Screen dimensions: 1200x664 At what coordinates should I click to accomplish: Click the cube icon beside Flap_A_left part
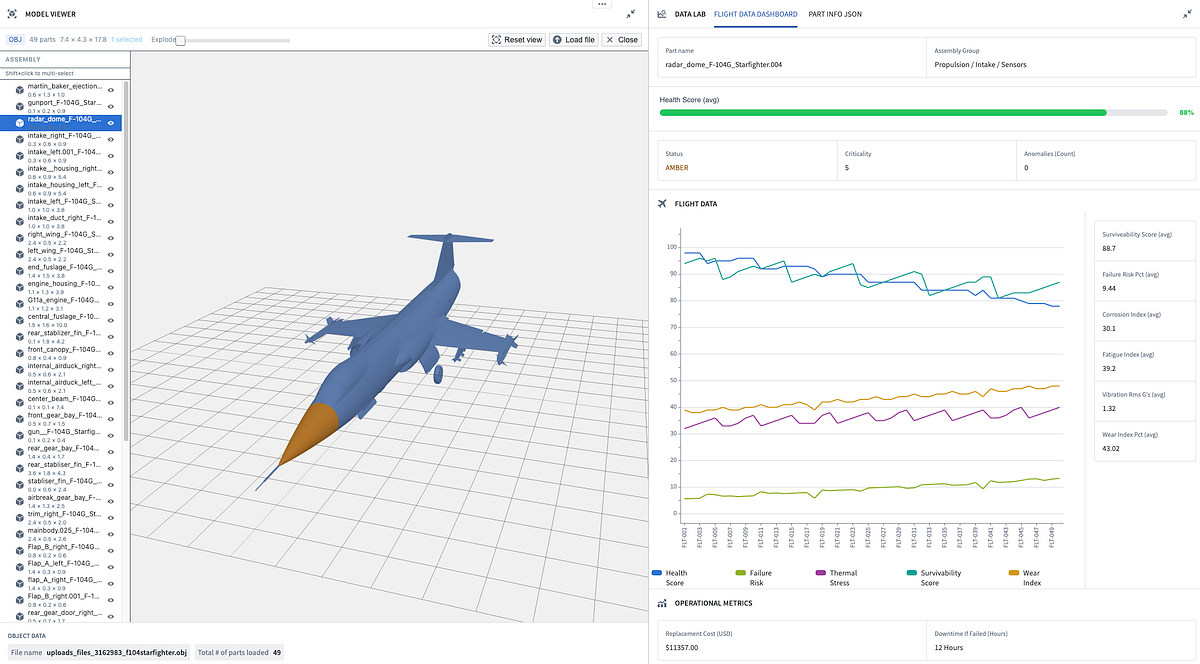click(19, 567)
